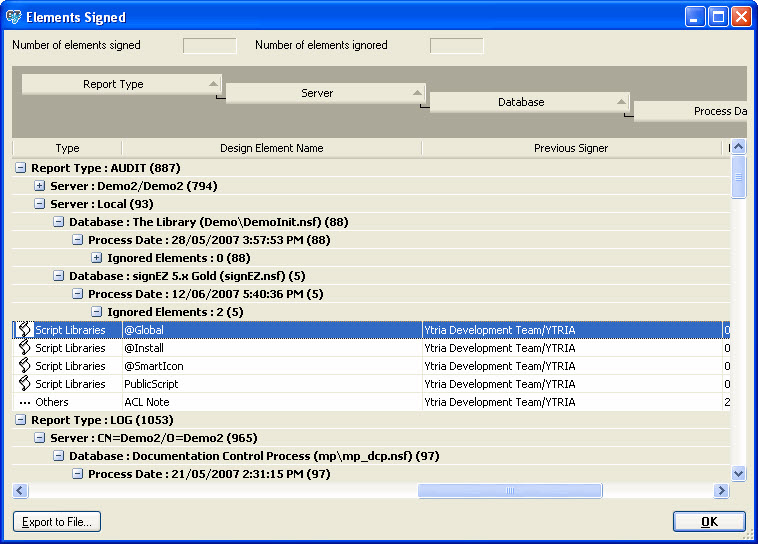Viewport: 758px width, 544px height.
Task: Expand Ignored Elements : 0 (88) group
Action: (x=97, y=258)
